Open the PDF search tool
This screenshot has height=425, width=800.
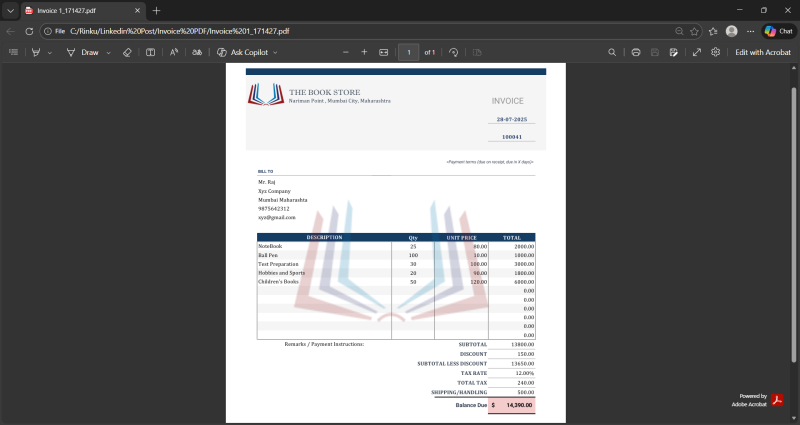612,52
